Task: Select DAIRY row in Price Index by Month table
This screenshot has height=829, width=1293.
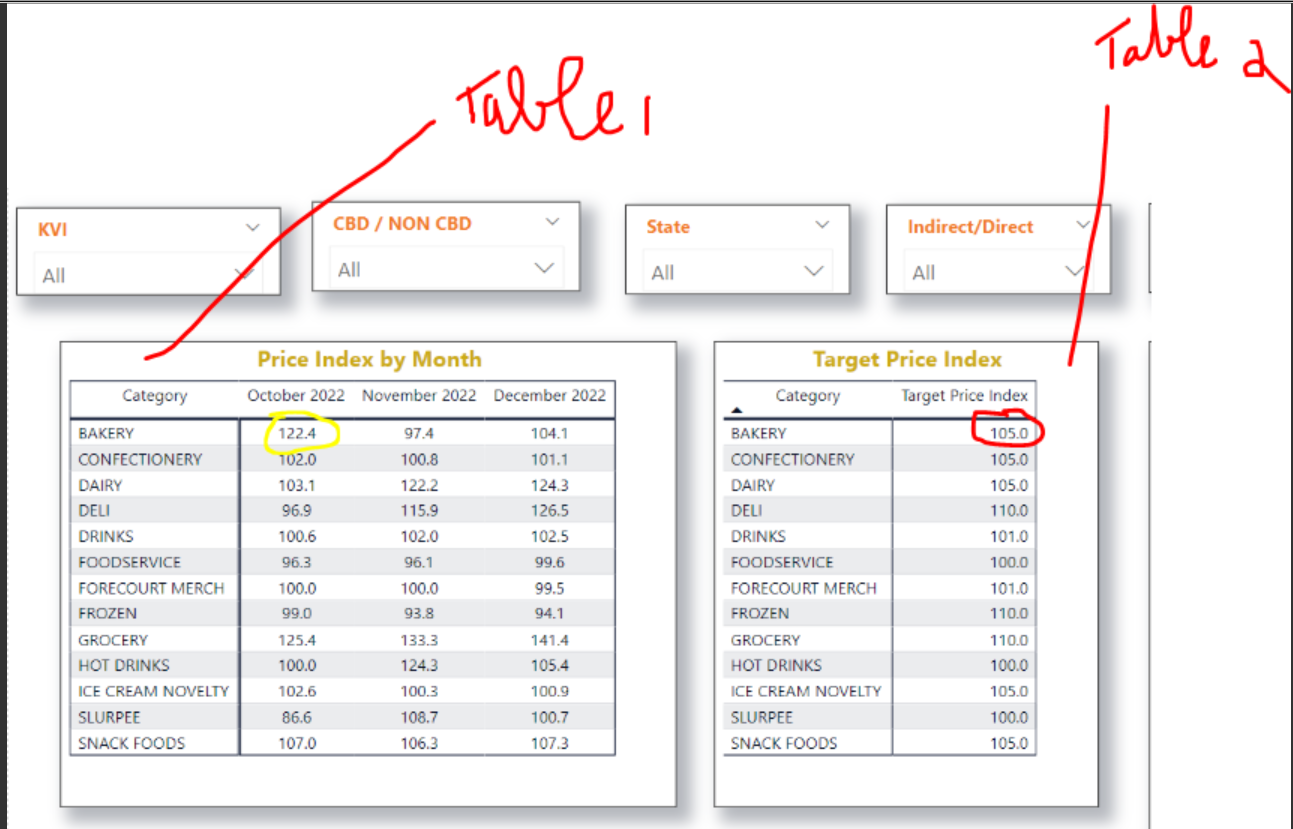Action: pos(342,485)
